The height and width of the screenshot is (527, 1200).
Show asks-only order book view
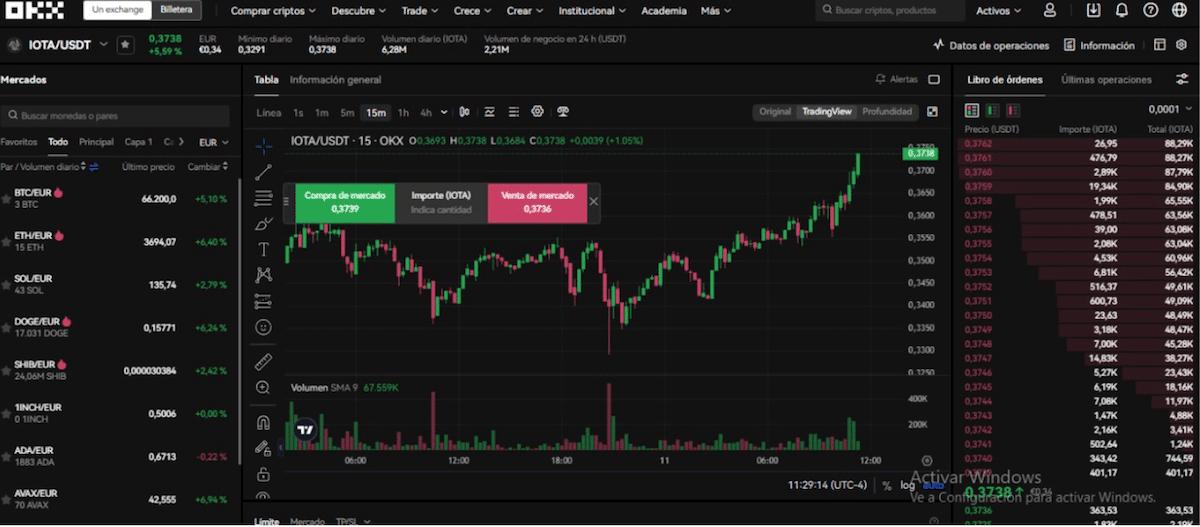1012,110
